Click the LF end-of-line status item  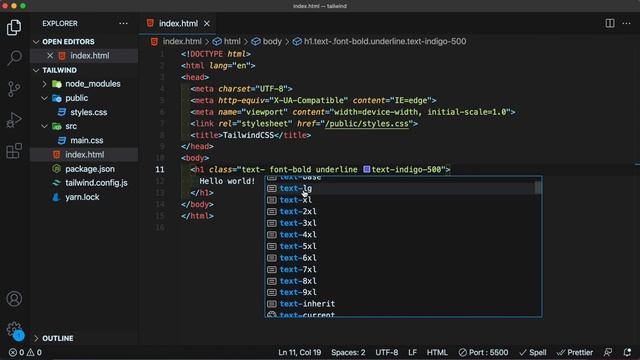412,352
